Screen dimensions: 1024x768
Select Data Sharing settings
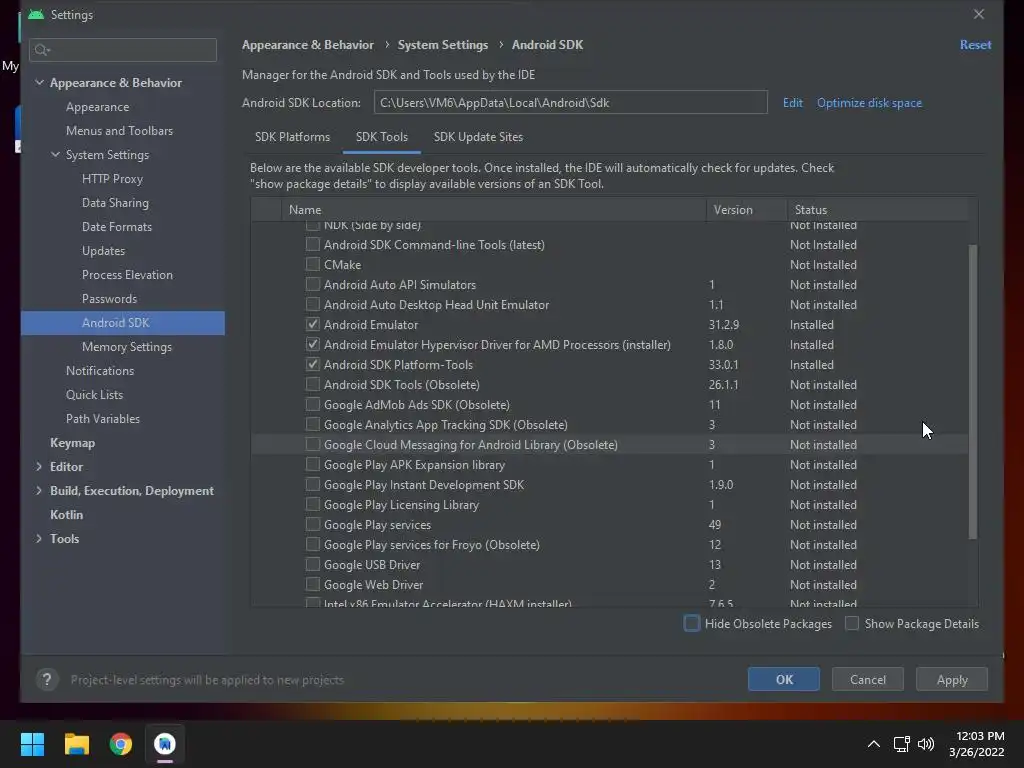point(115,202)
